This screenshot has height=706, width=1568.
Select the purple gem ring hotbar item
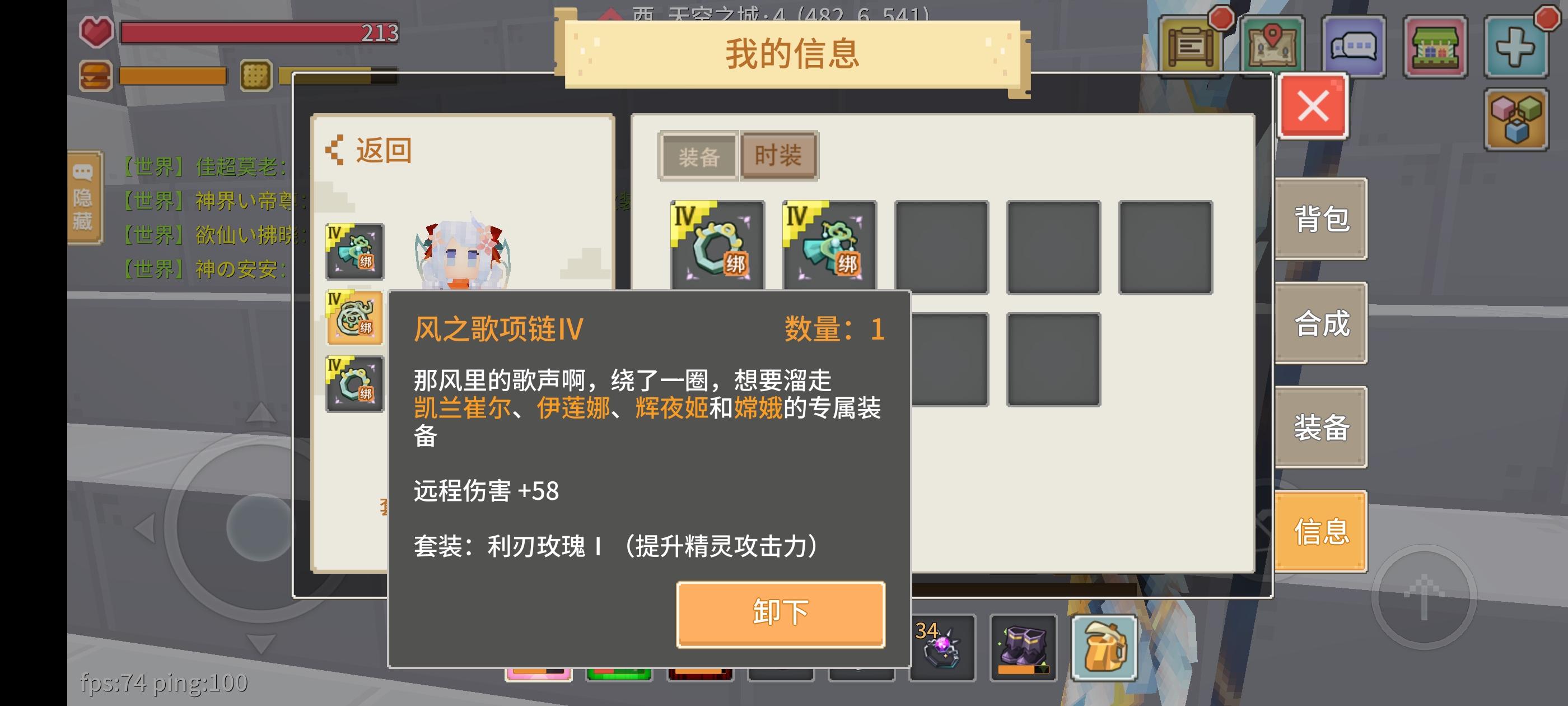[x=942, y=648]
